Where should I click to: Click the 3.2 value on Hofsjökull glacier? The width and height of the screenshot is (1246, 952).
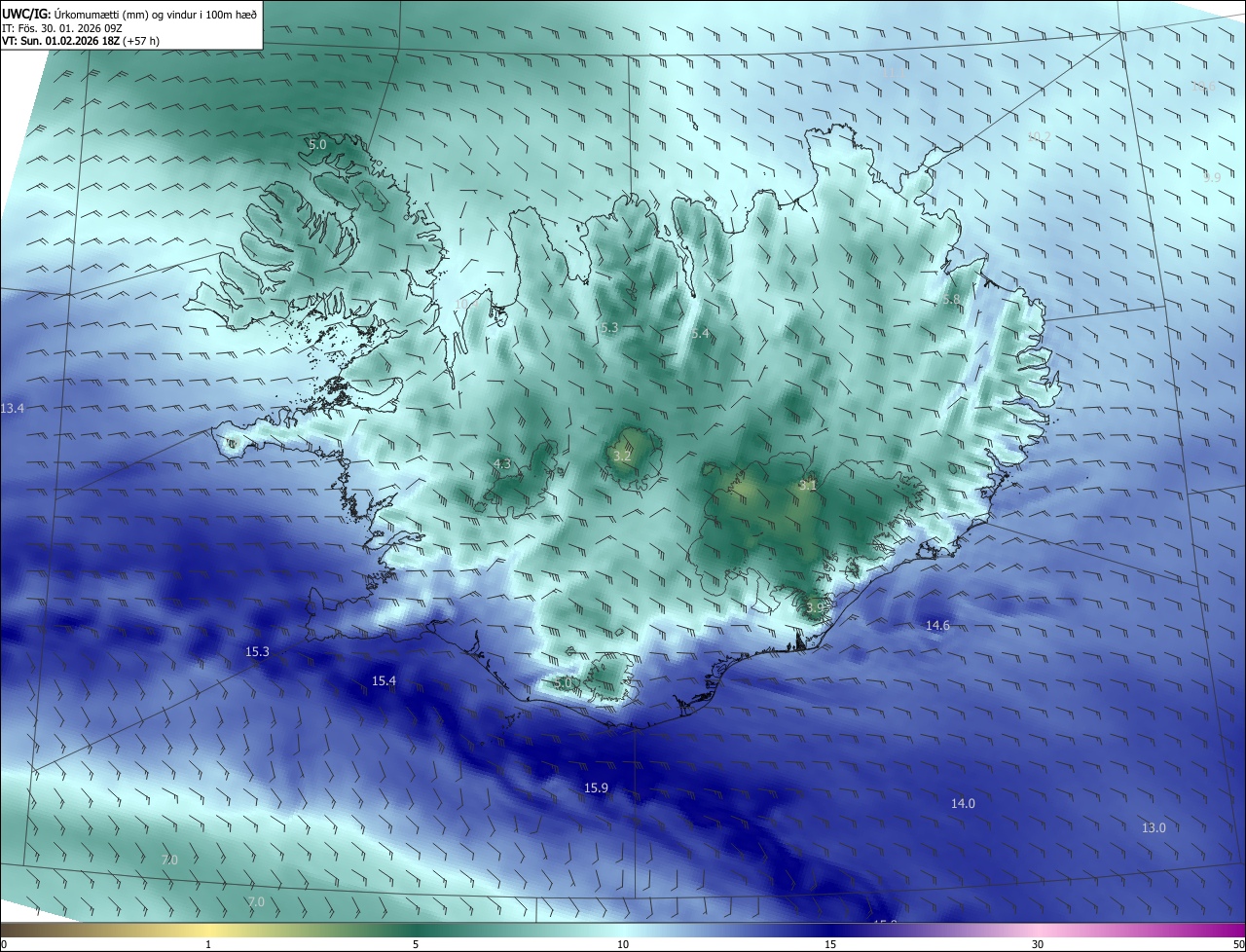(x=622, y=456)
